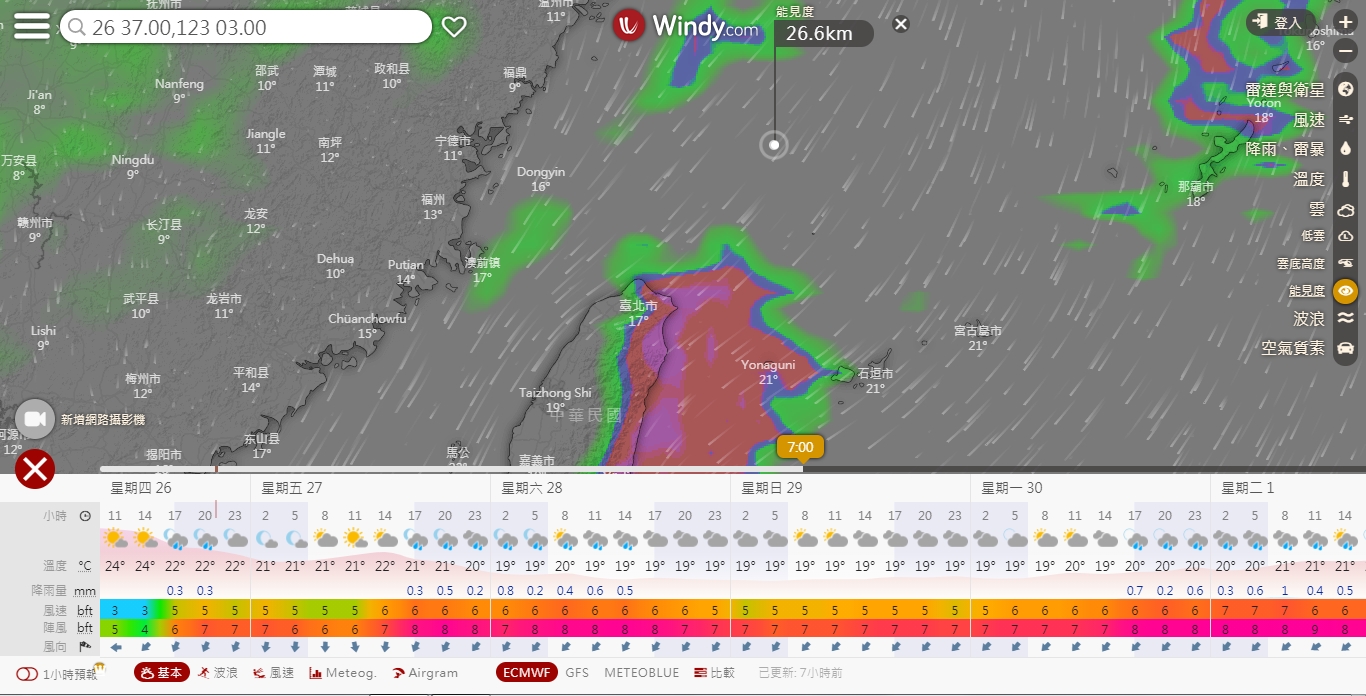Change the 風速 bft wind unit
1366x696 pixels.
tap(85, 610)
